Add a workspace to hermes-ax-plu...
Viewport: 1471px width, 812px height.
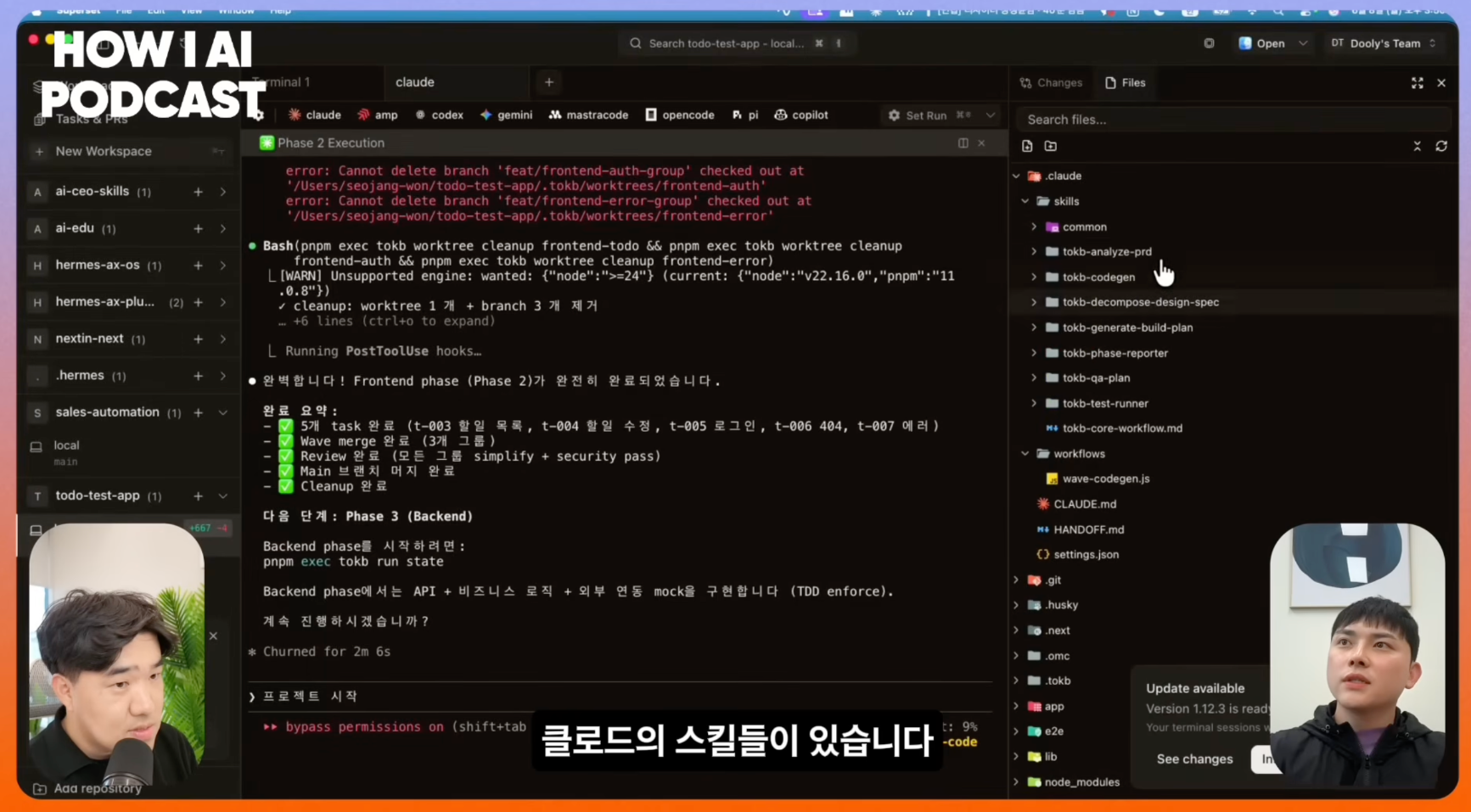(x=198, y=302)
